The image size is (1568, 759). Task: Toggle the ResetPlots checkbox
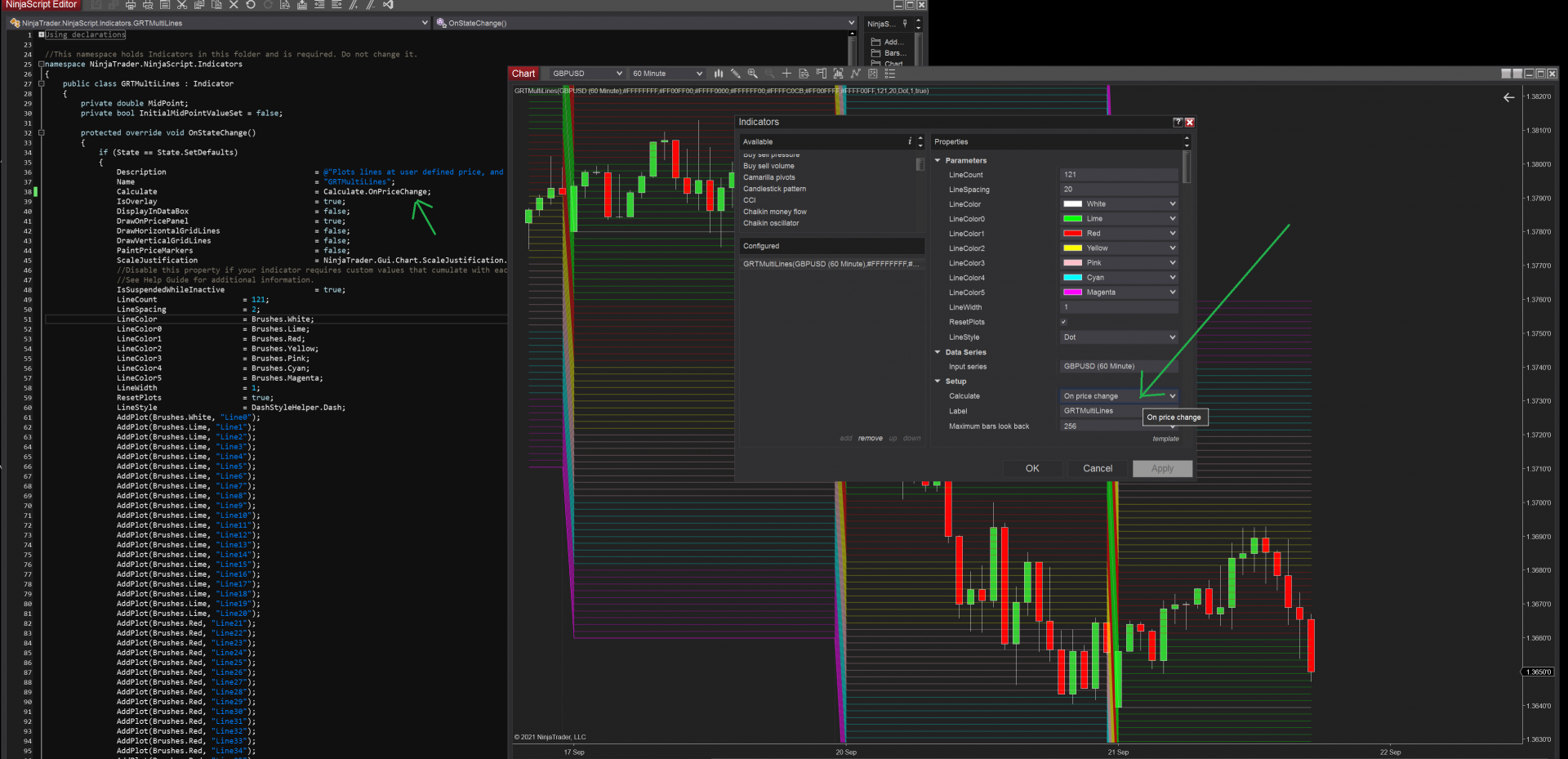(x=1063, y=322)
